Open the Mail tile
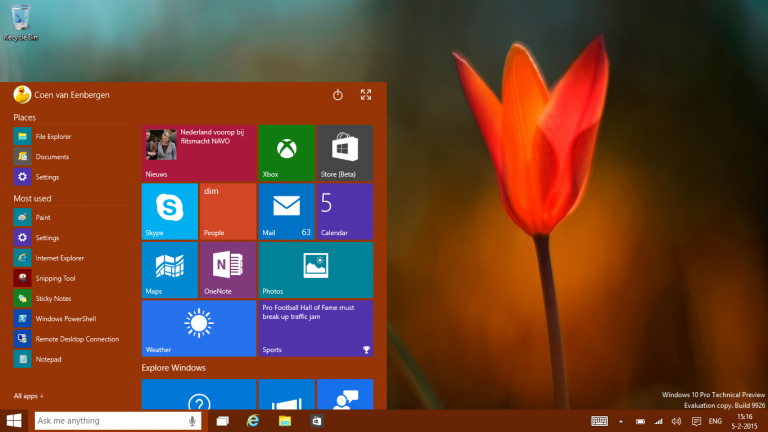The height and width of the screenshot is (432, 768). (x=286, y=211)
